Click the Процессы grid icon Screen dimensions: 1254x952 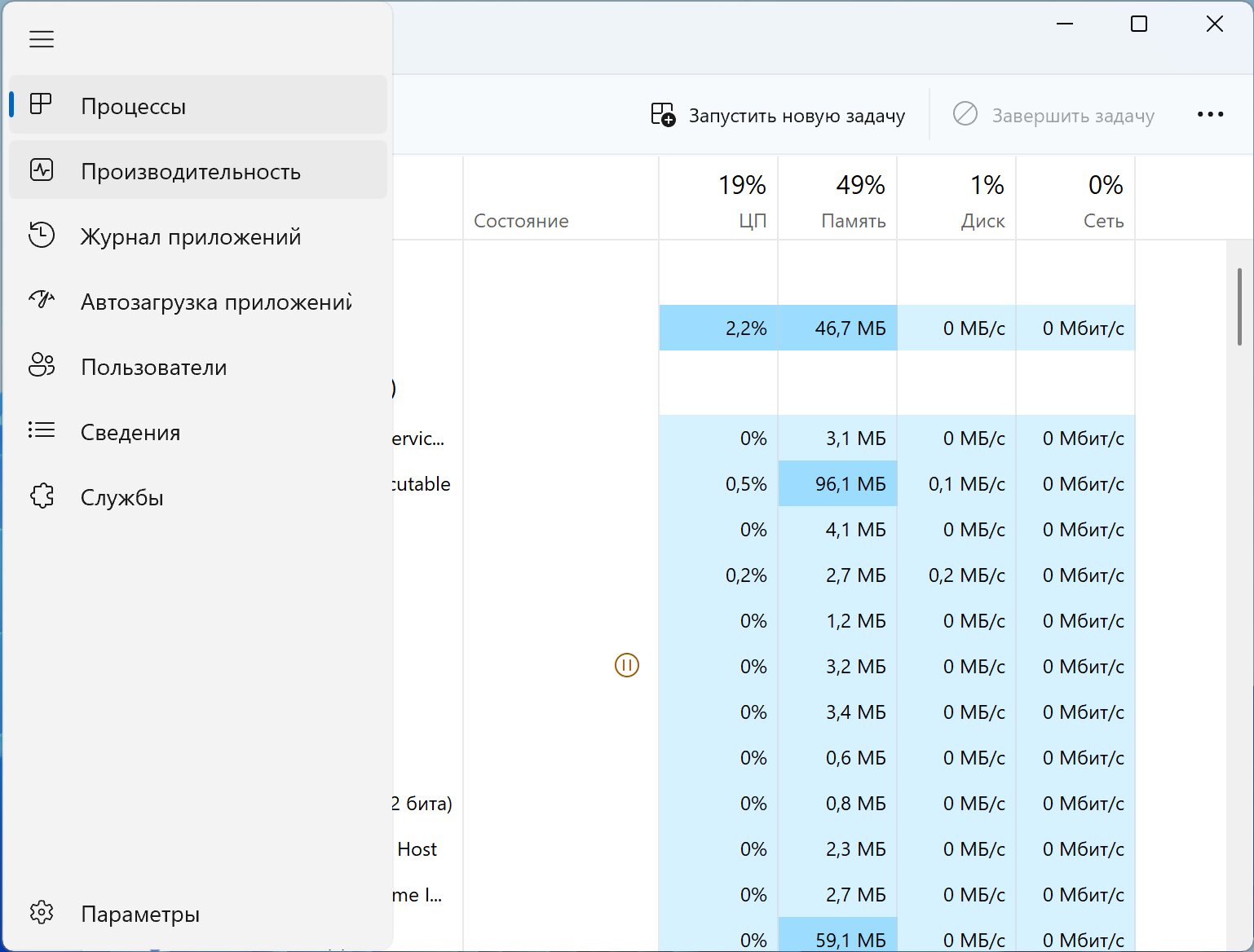41,104
